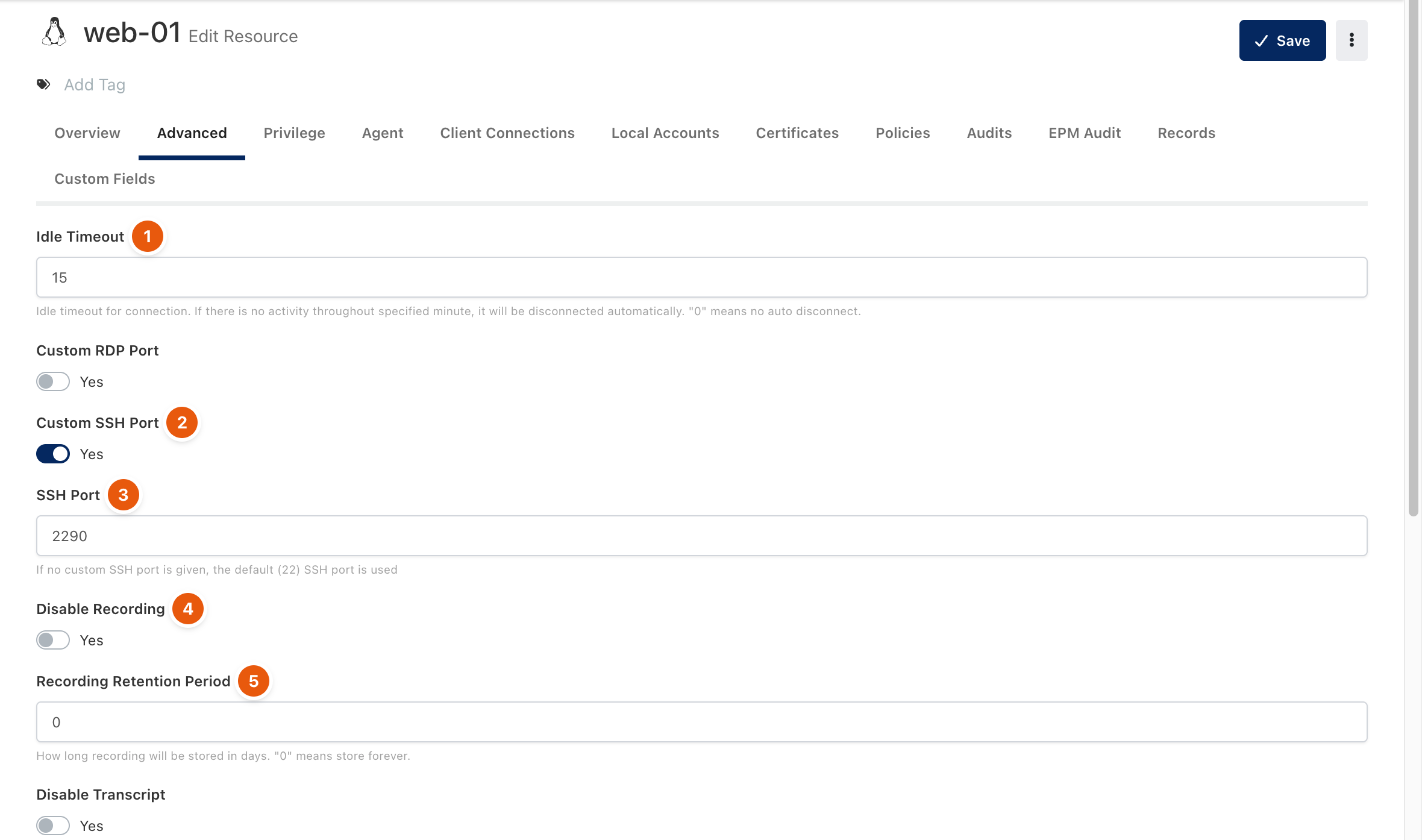The width and height of the screenshot is (1422, 840).
Task: Click the default SSH port hint text
Action: [x=217, y=570]
